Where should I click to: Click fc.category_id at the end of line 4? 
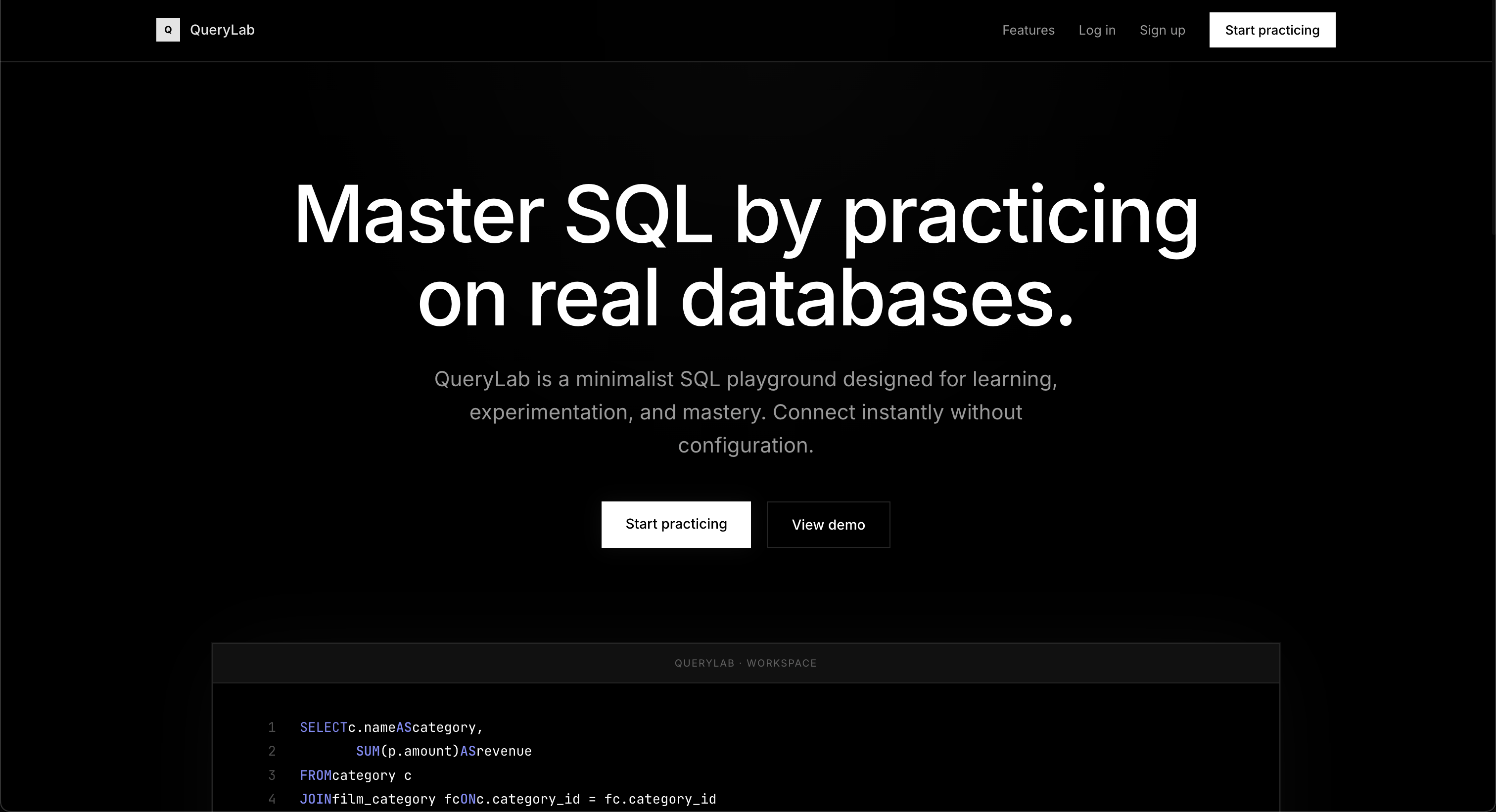660,799
